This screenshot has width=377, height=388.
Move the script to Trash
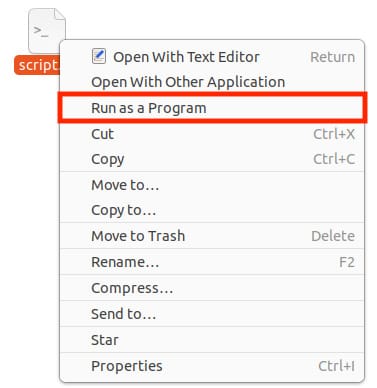pos(212,236)
